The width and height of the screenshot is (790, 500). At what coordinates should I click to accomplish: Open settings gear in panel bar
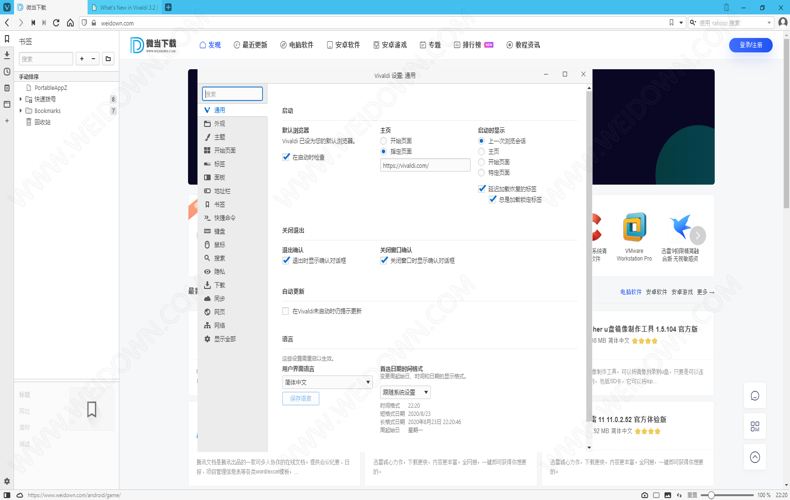pos(7,482)
